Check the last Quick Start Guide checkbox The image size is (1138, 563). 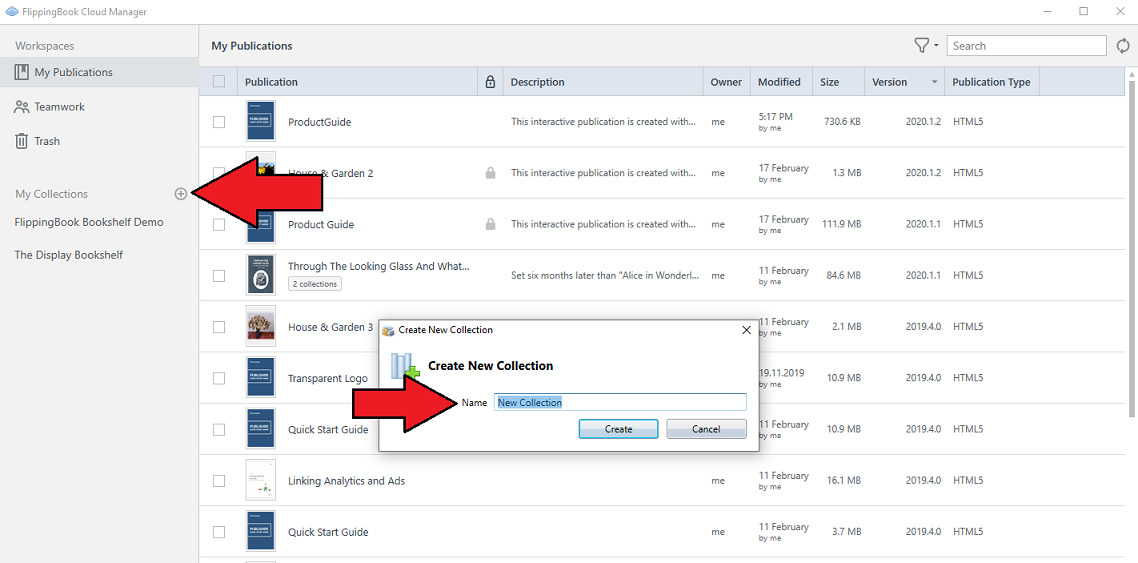(x=218, y=532)
